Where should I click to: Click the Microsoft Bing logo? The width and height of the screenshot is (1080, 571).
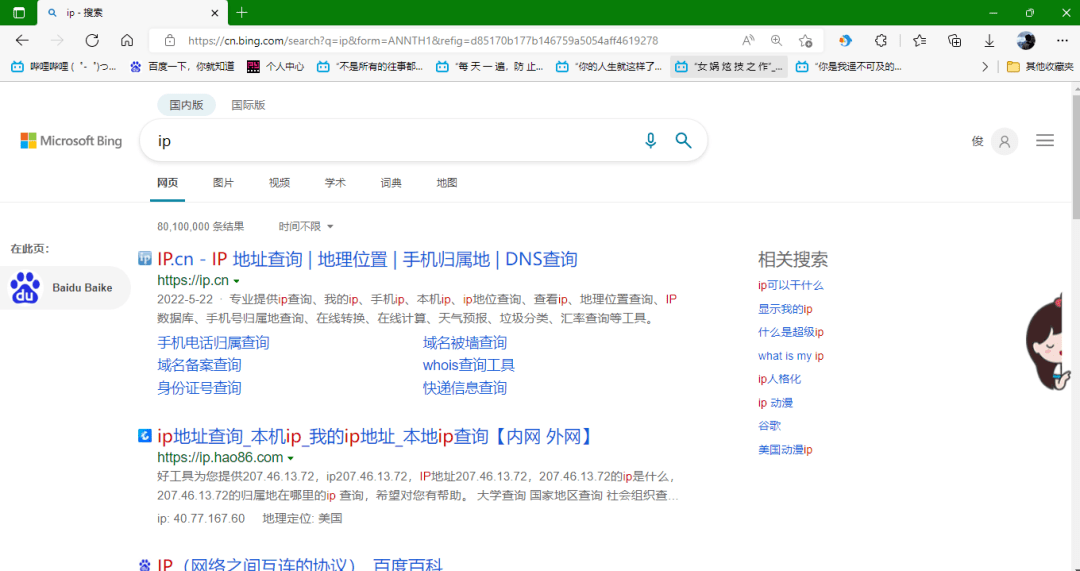click(71, 141)
